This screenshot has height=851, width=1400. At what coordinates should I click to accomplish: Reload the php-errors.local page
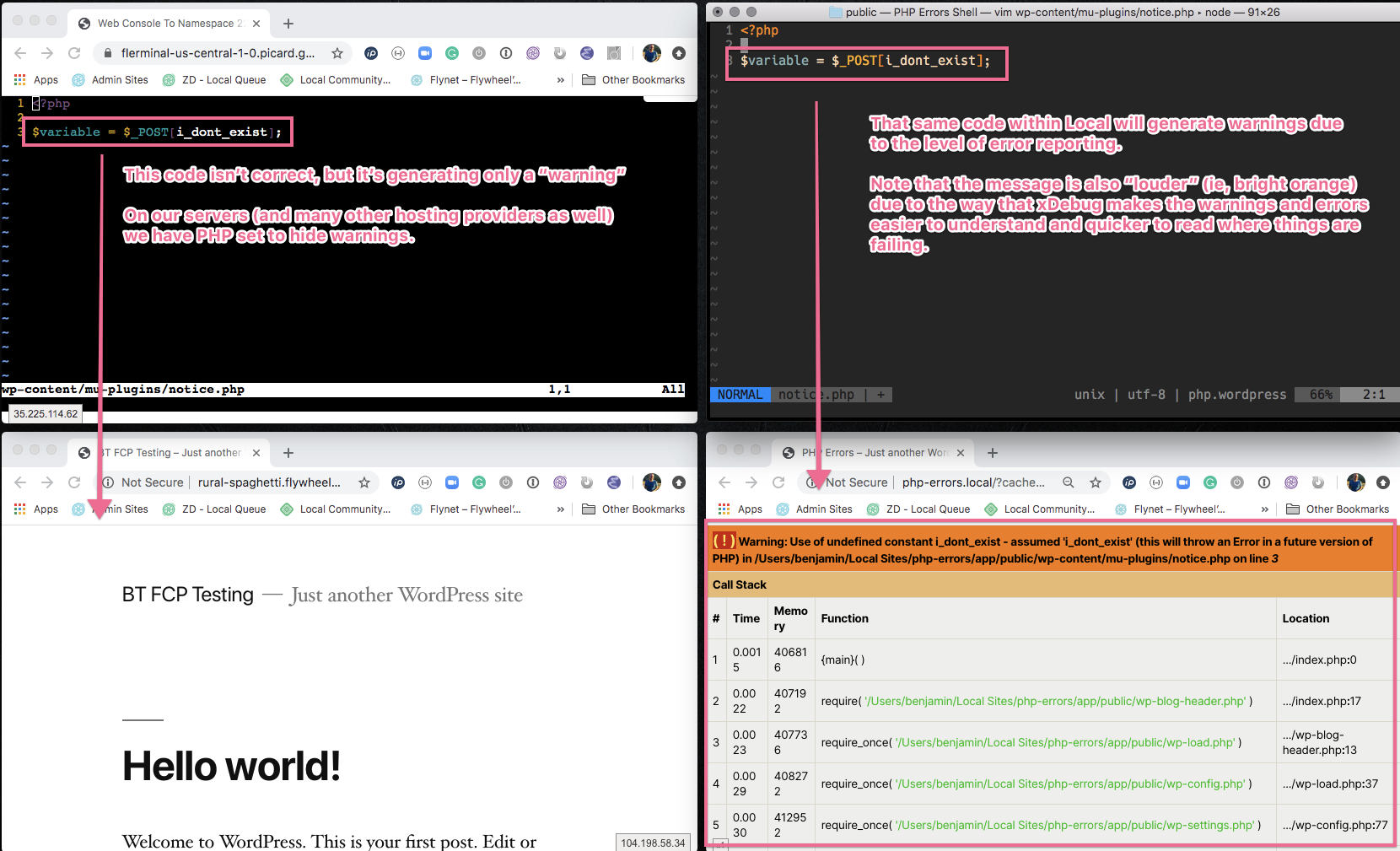tap(778, 482)
